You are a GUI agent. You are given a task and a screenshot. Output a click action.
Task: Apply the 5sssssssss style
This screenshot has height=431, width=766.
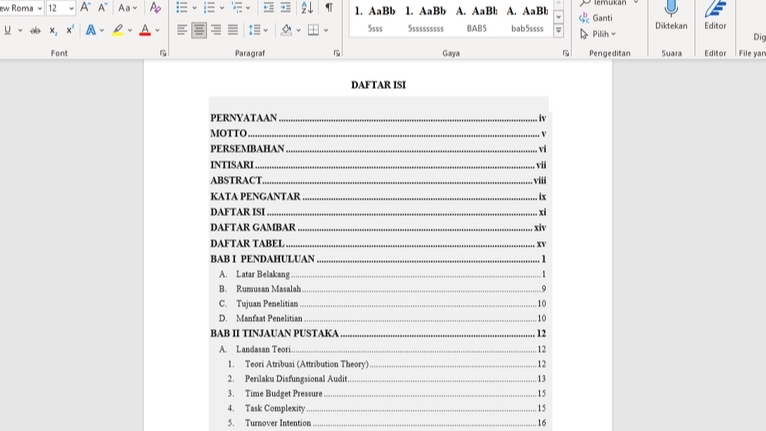coord(426,19)
